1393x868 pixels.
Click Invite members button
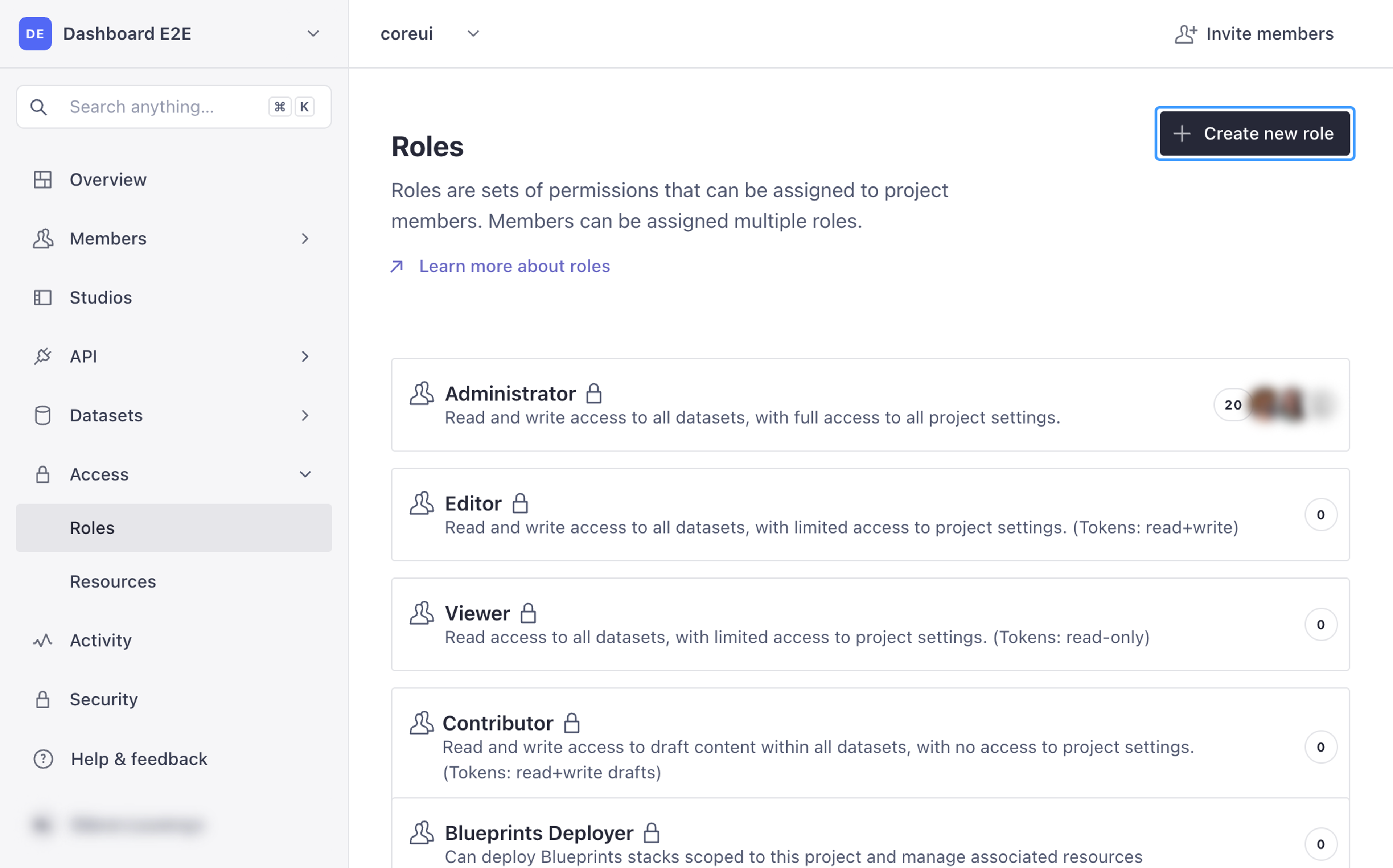[x=1254, y=34]
